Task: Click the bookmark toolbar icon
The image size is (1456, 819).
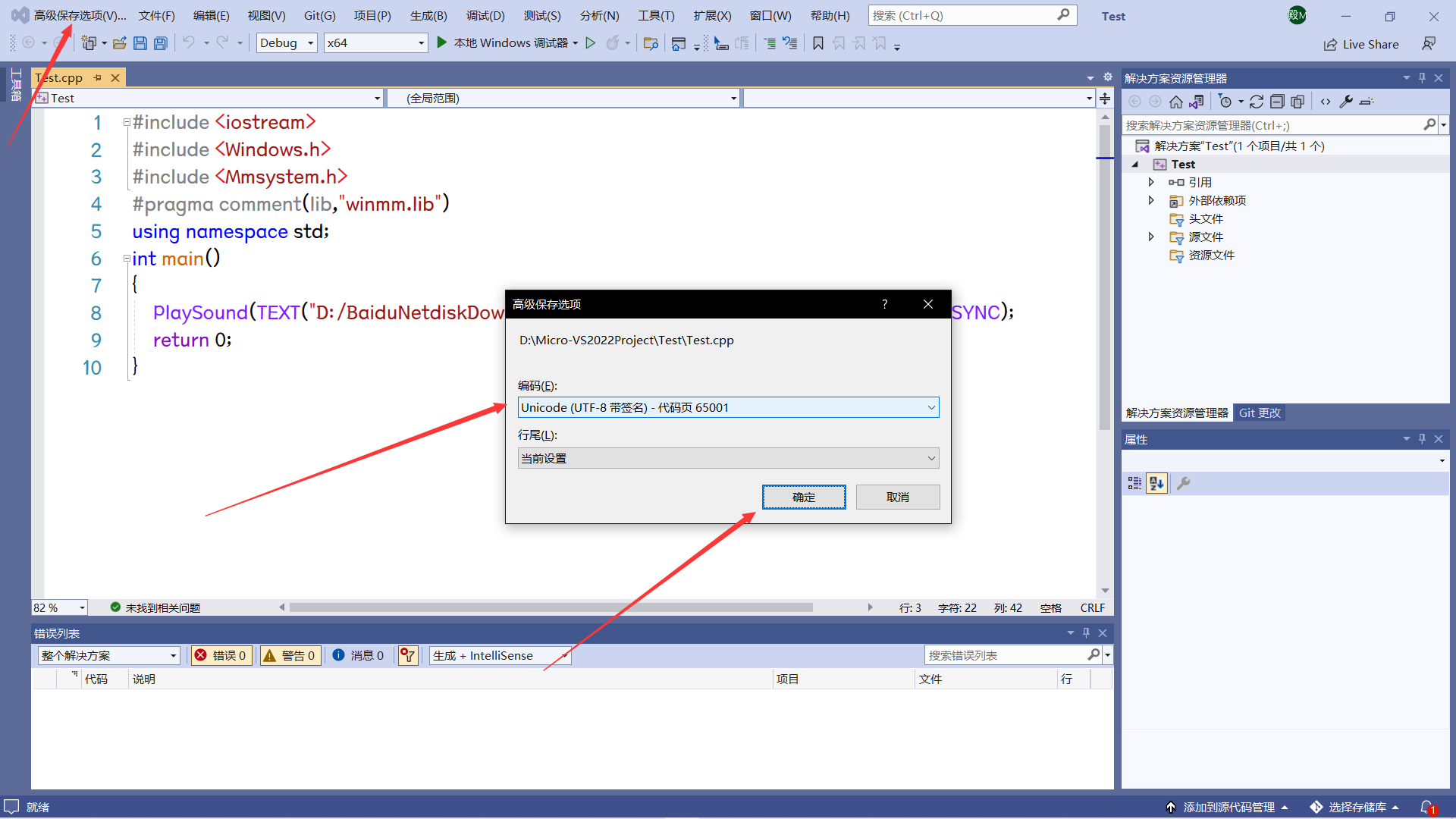Action: [817, 43]
